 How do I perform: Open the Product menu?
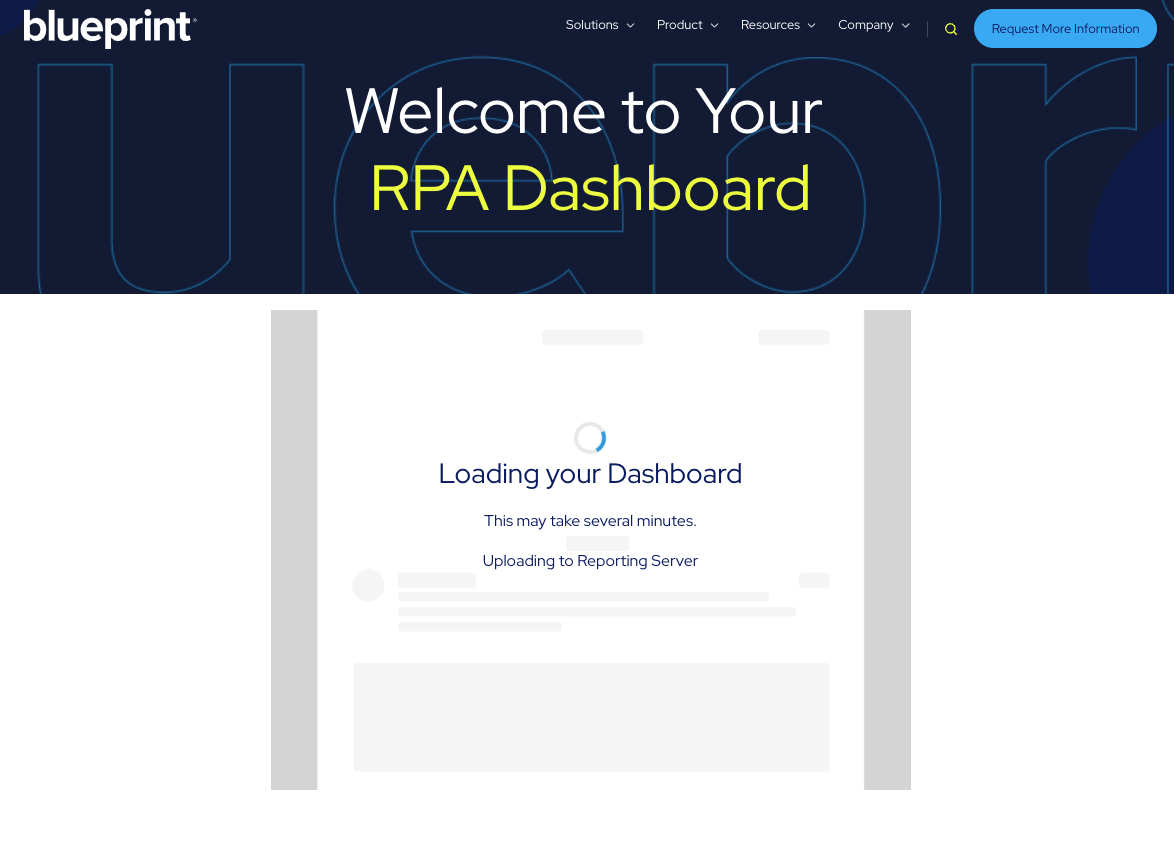pos(679,25)
